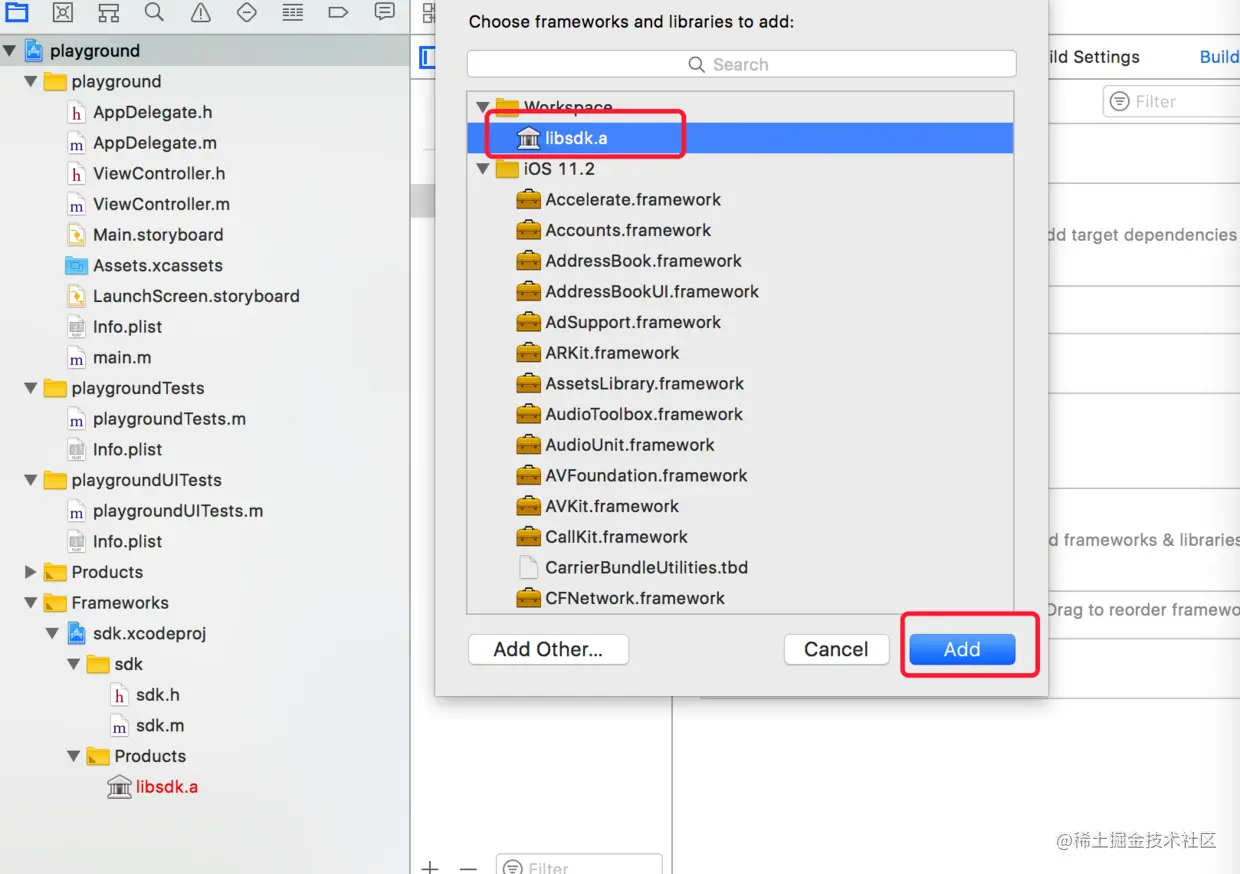Image resolution: width=1240 pixels, height=874 pixels.
Task: Collapse the Frameworks folder
Action: (x=31, y=603)
